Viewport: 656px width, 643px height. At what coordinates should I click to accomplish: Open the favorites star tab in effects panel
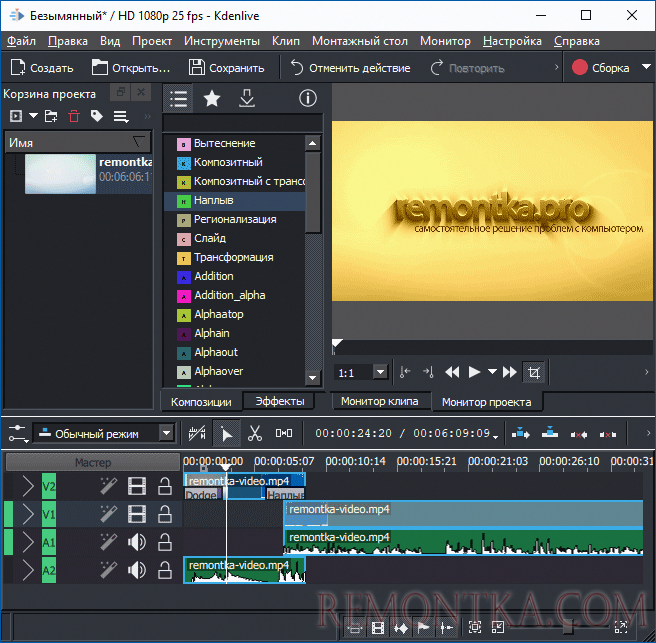212,98
